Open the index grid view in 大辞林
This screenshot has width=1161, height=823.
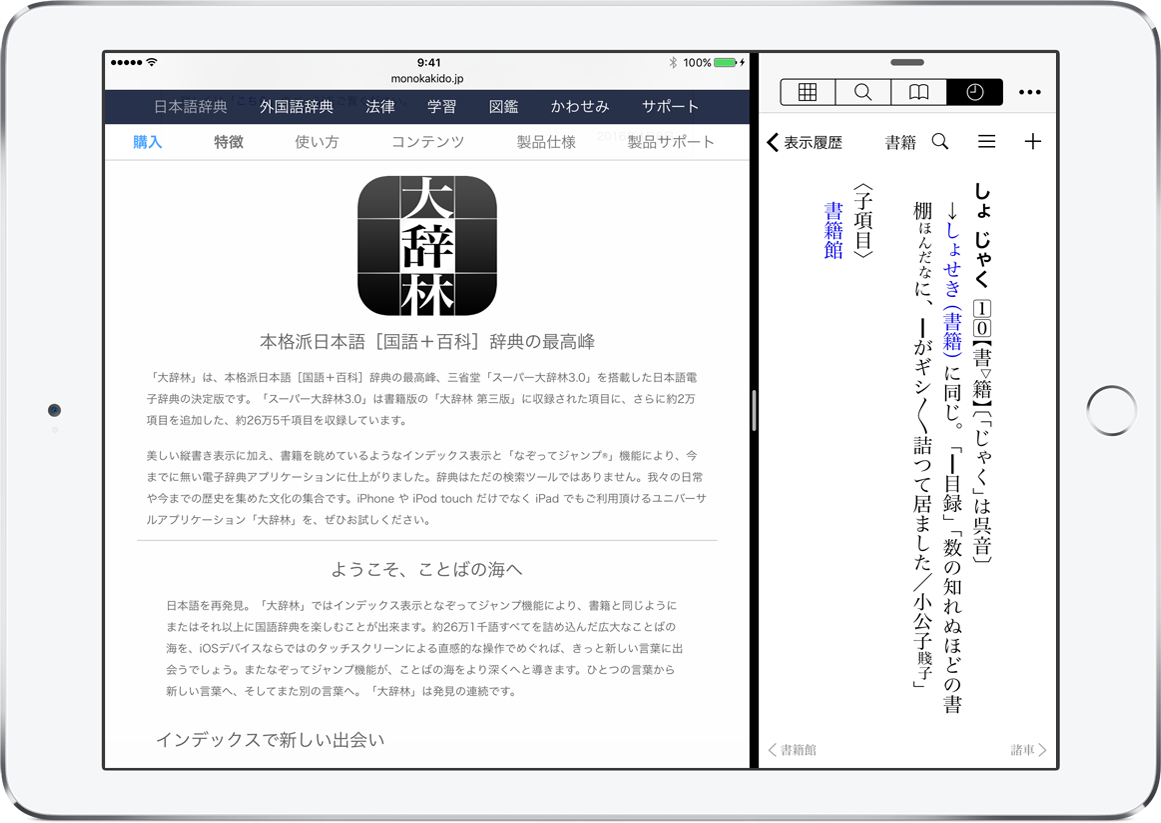tap(808, 91)
